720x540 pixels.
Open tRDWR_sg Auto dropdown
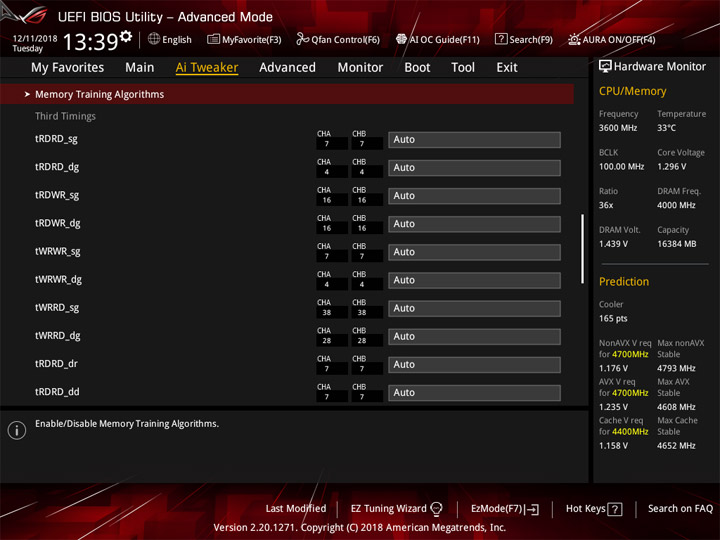474,196
